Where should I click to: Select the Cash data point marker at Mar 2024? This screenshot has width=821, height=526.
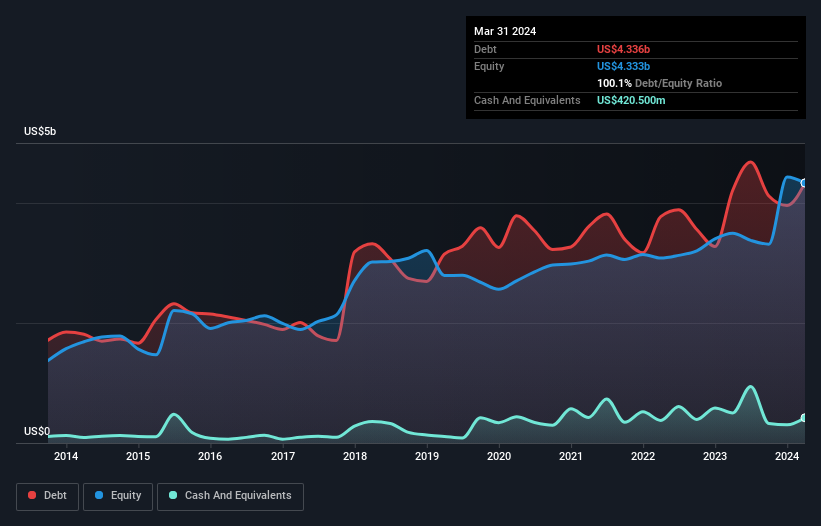pos(804,418)
